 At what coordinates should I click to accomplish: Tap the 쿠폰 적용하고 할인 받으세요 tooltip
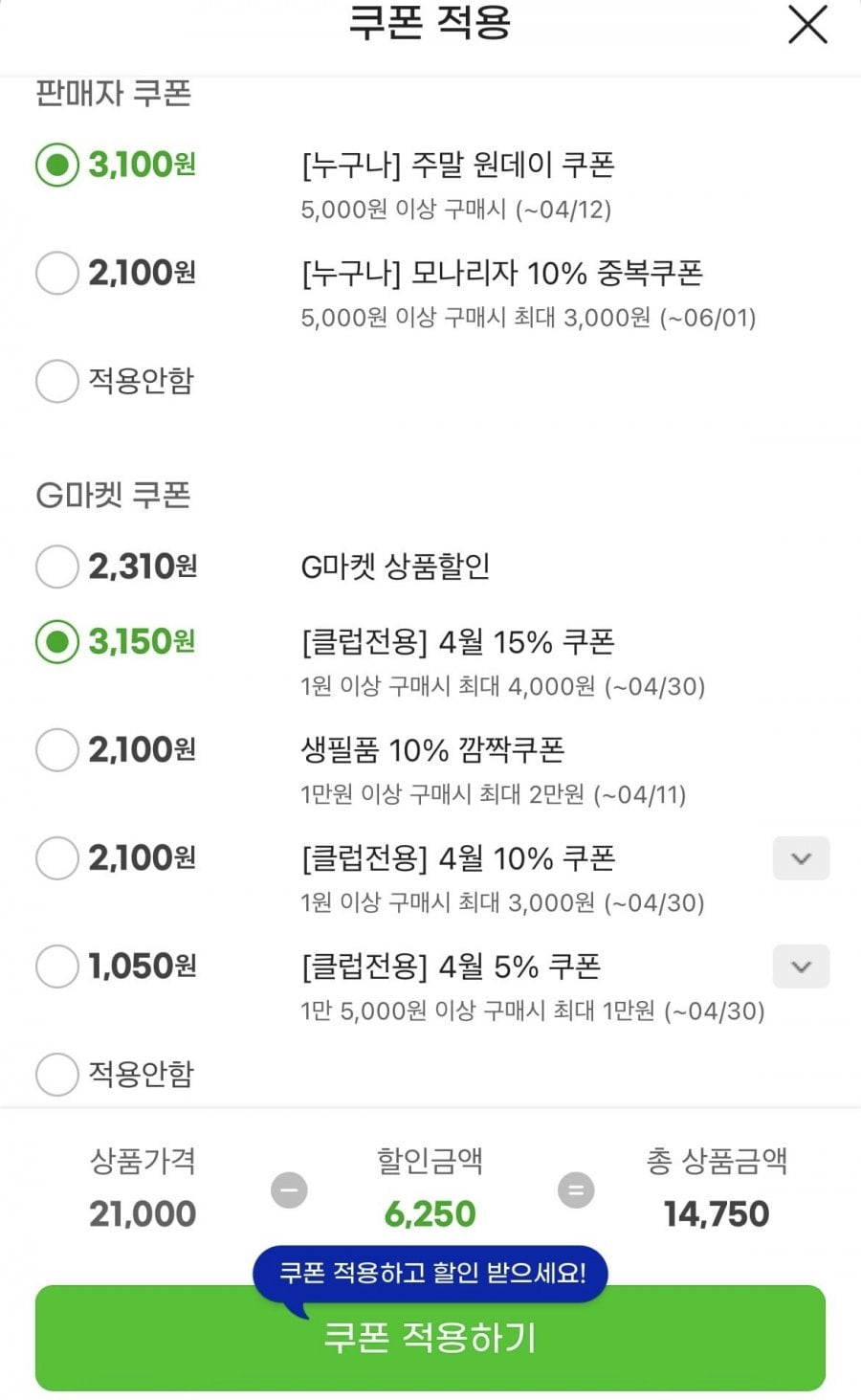(430, 1273)
